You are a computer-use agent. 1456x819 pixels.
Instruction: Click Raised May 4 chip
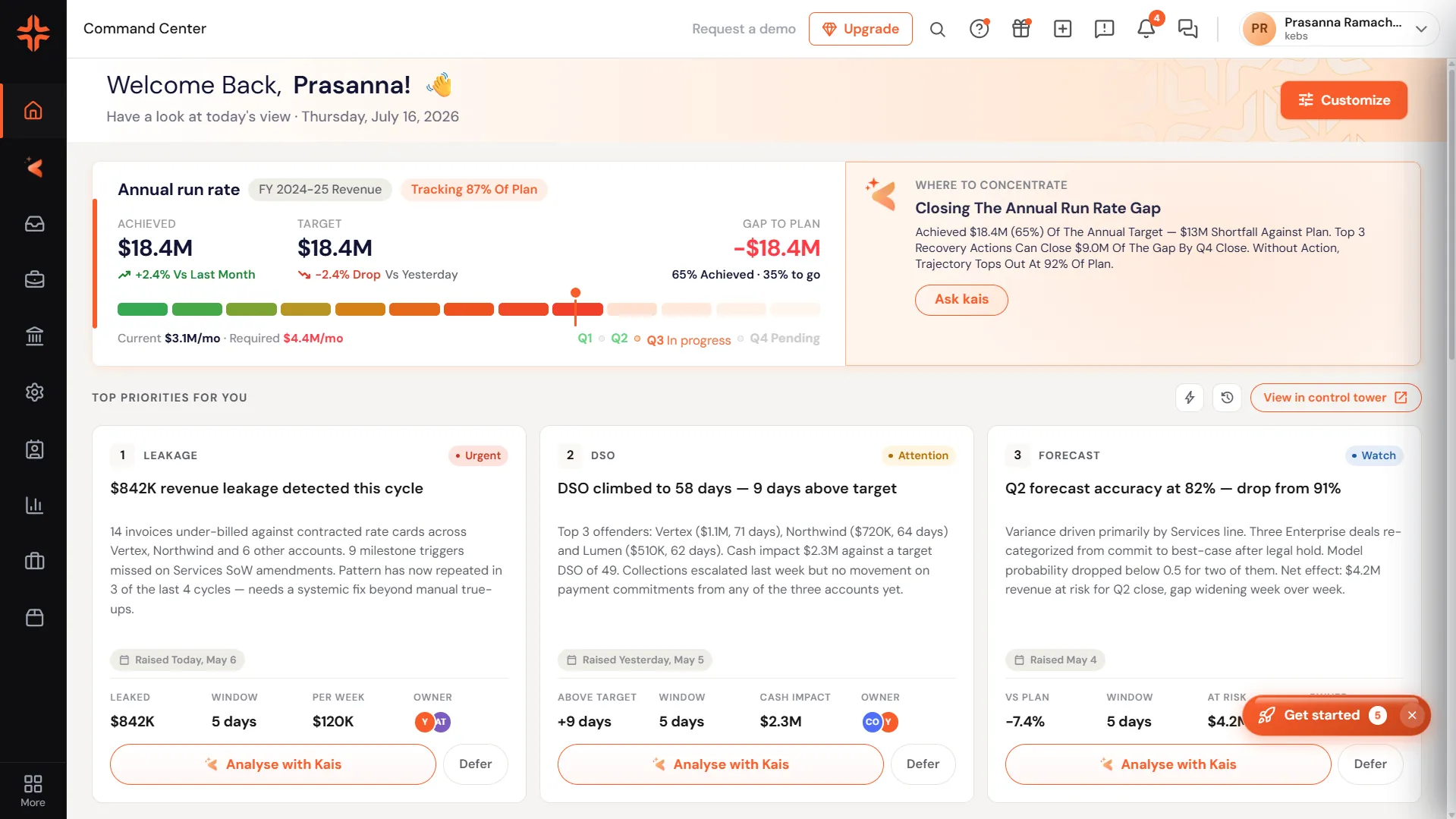[x=1055, y=660]
